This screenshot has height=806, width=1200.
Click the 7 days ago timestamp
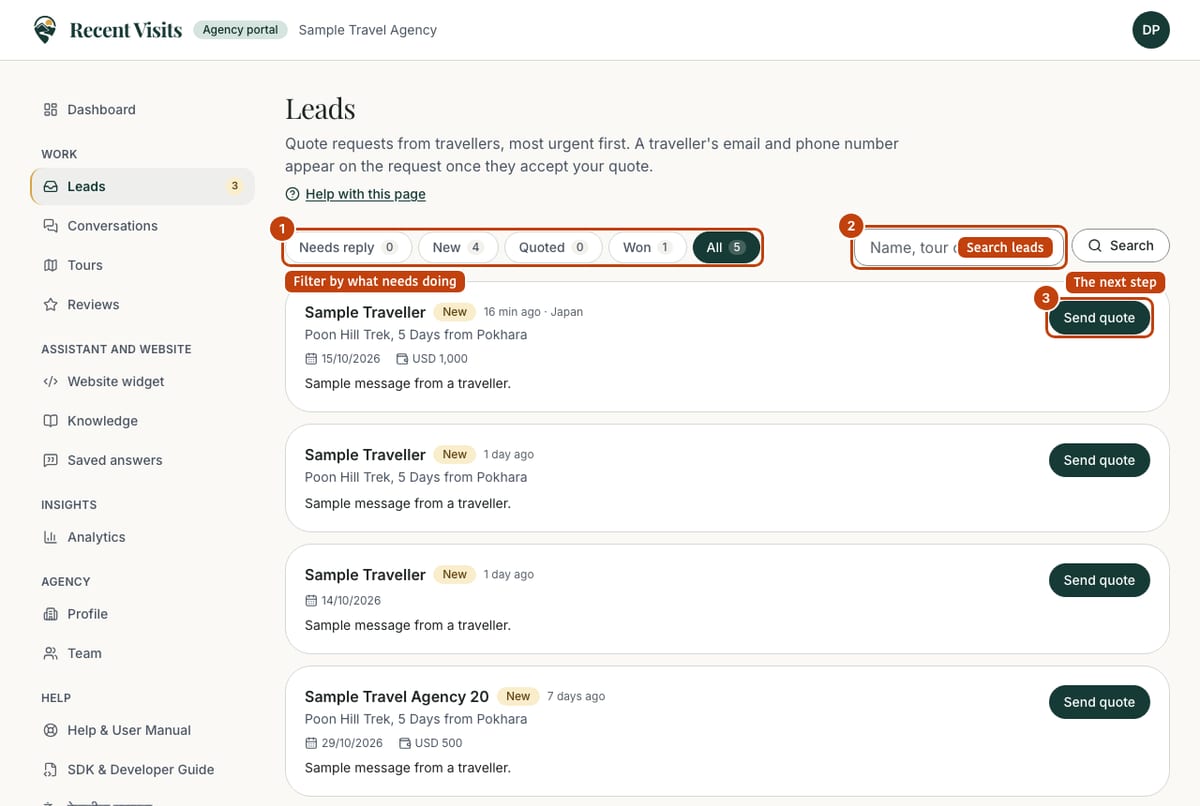(576, 696)
